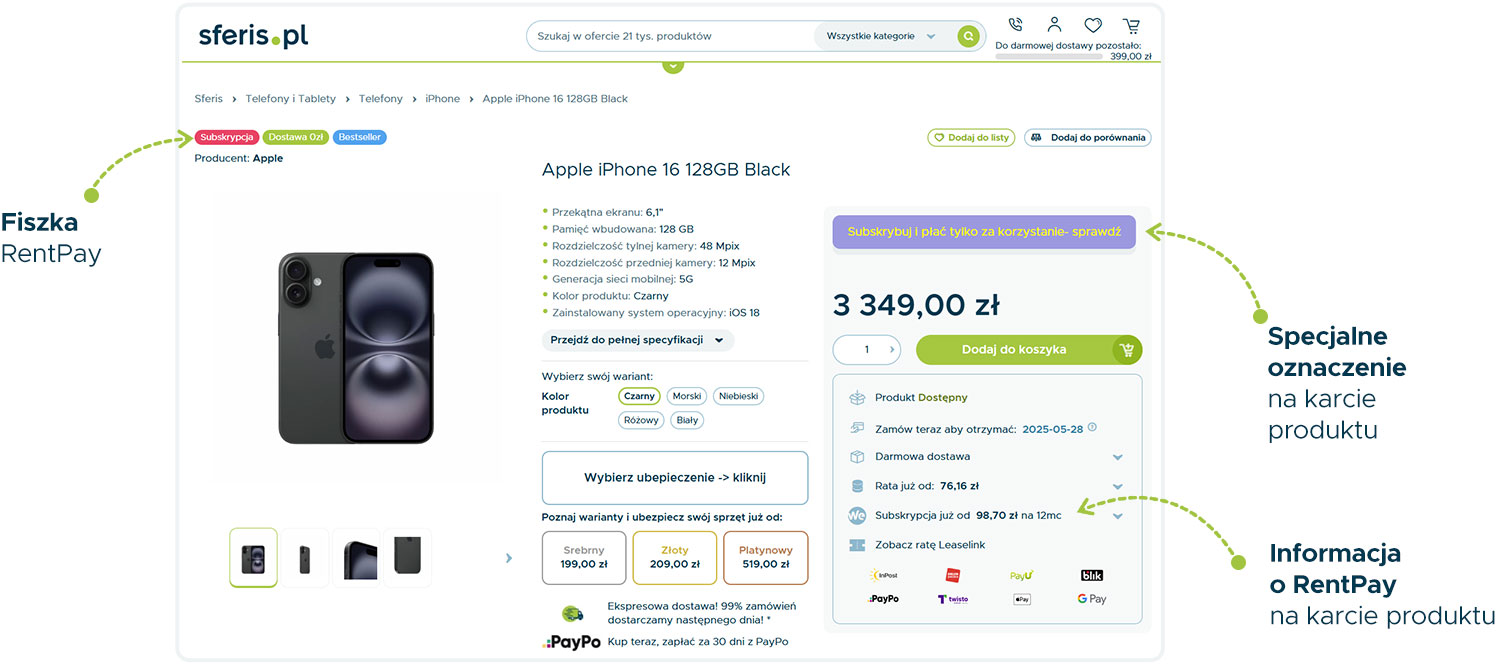The height and width of the screenshot is (666, 1500).
Task: Click the Dodaj do koszyka button
Action: (x=1029, y=350)
